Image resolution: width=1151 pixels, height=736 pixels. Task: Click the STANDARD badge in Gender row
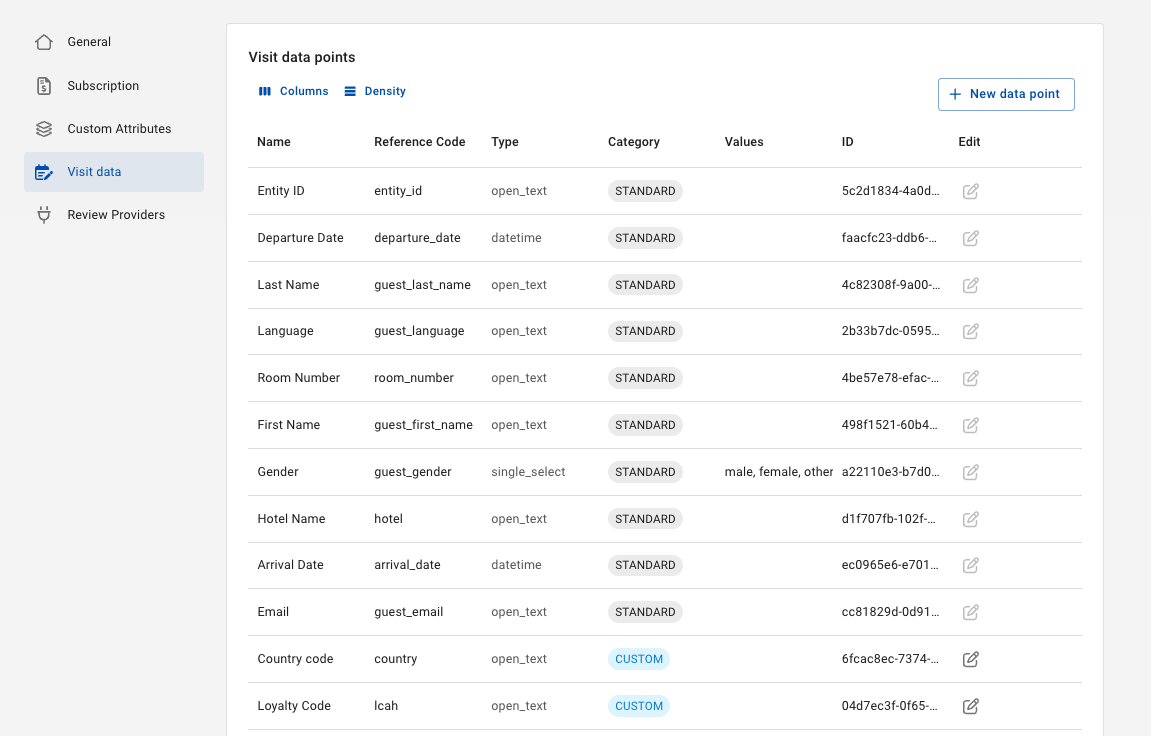click(645, 472)
